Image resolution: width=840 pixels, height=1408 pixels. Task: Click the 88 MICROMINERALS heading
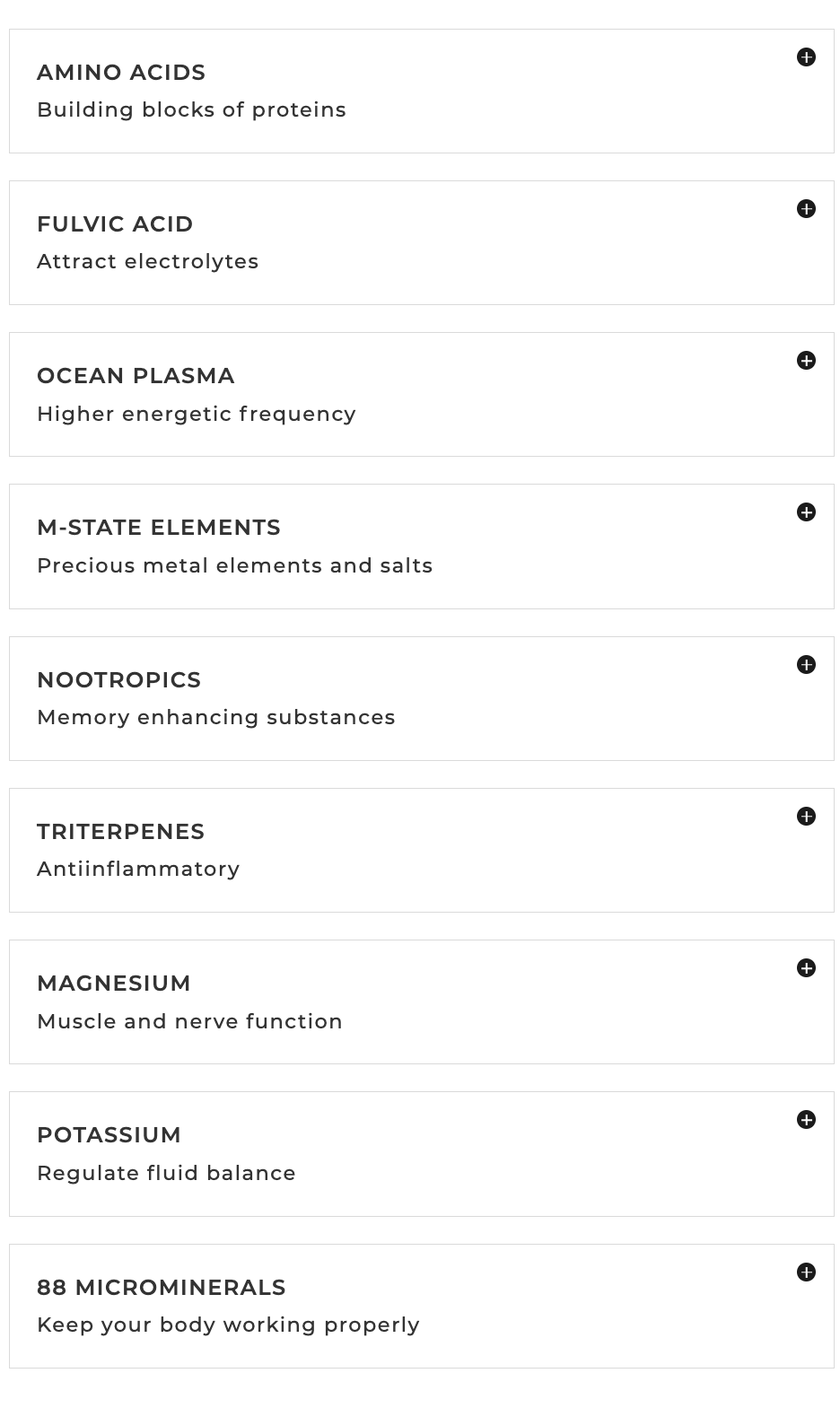(x=162, y=1287)
